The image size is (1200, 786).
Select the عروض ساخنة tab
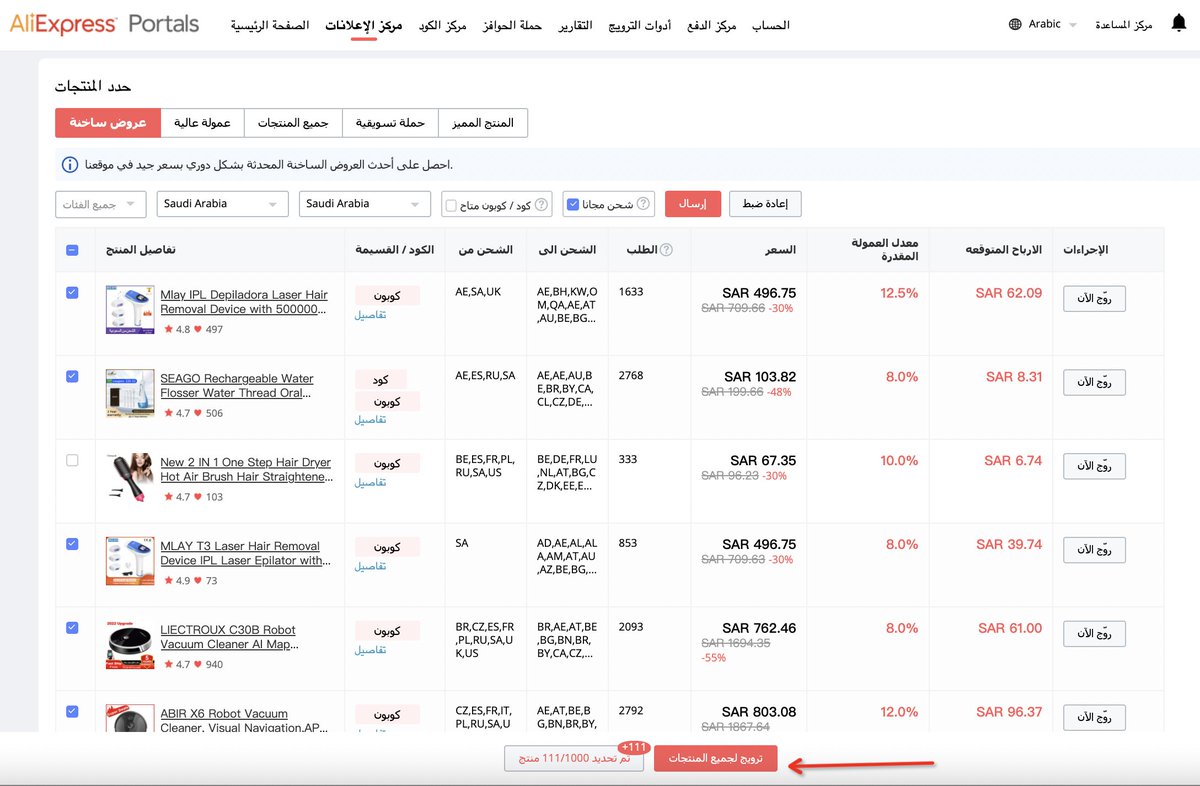[108, 123]
